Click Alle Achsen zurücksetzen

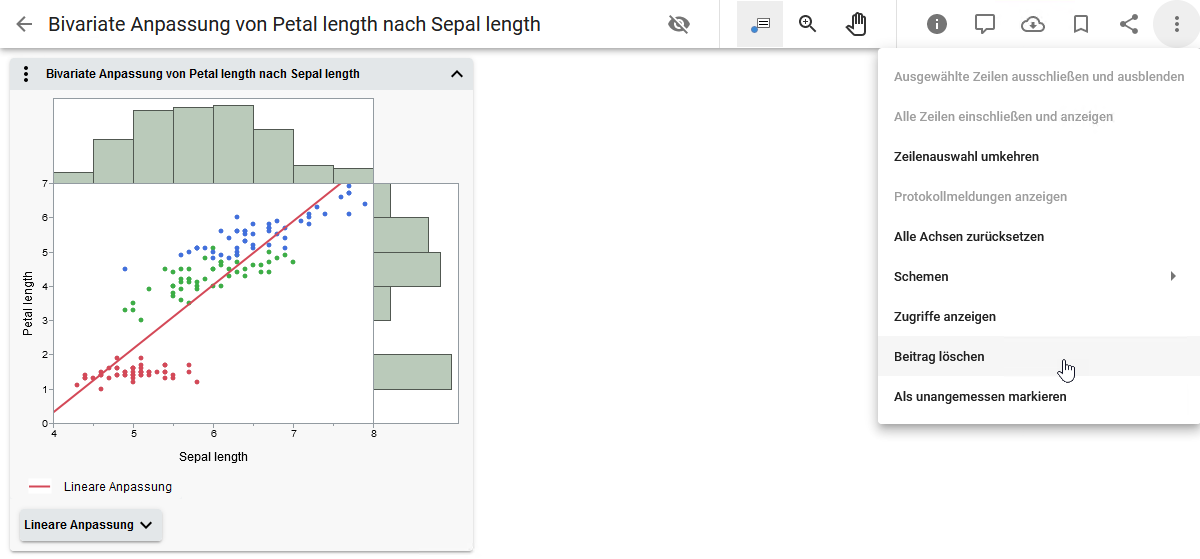pos(968,237)
